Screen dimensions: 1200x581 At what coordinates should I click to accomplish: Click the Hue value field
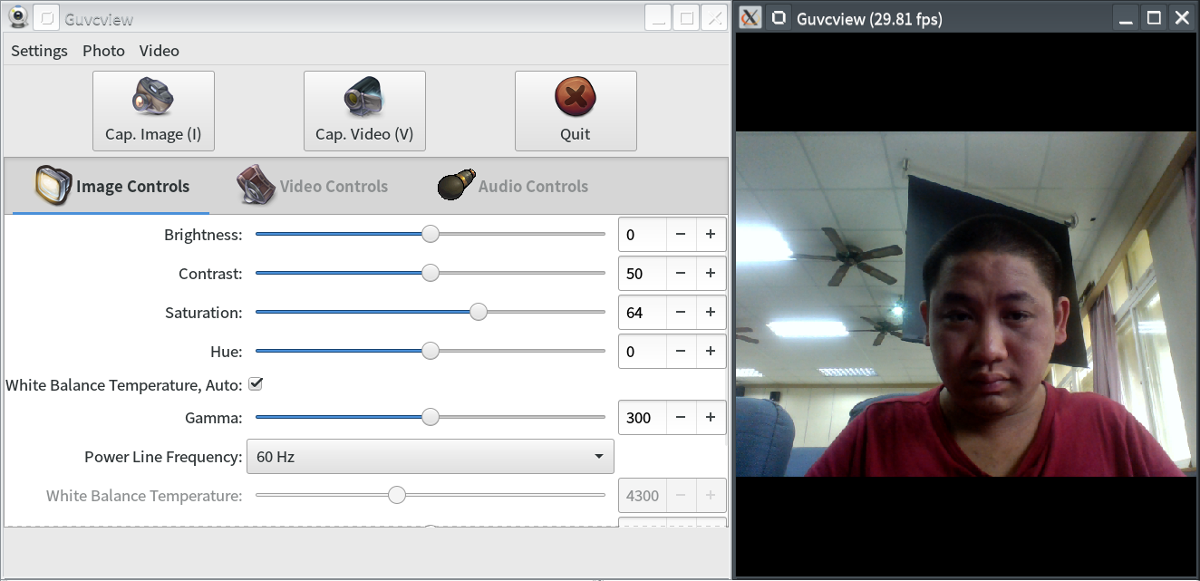tap(642, 351)
